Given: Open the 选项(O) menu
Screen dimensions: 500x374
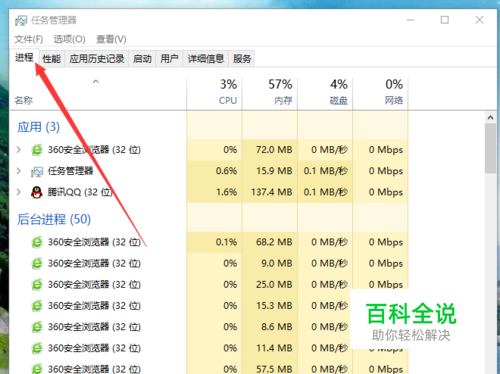Looking at the screenshot, I should coord(69,39).
